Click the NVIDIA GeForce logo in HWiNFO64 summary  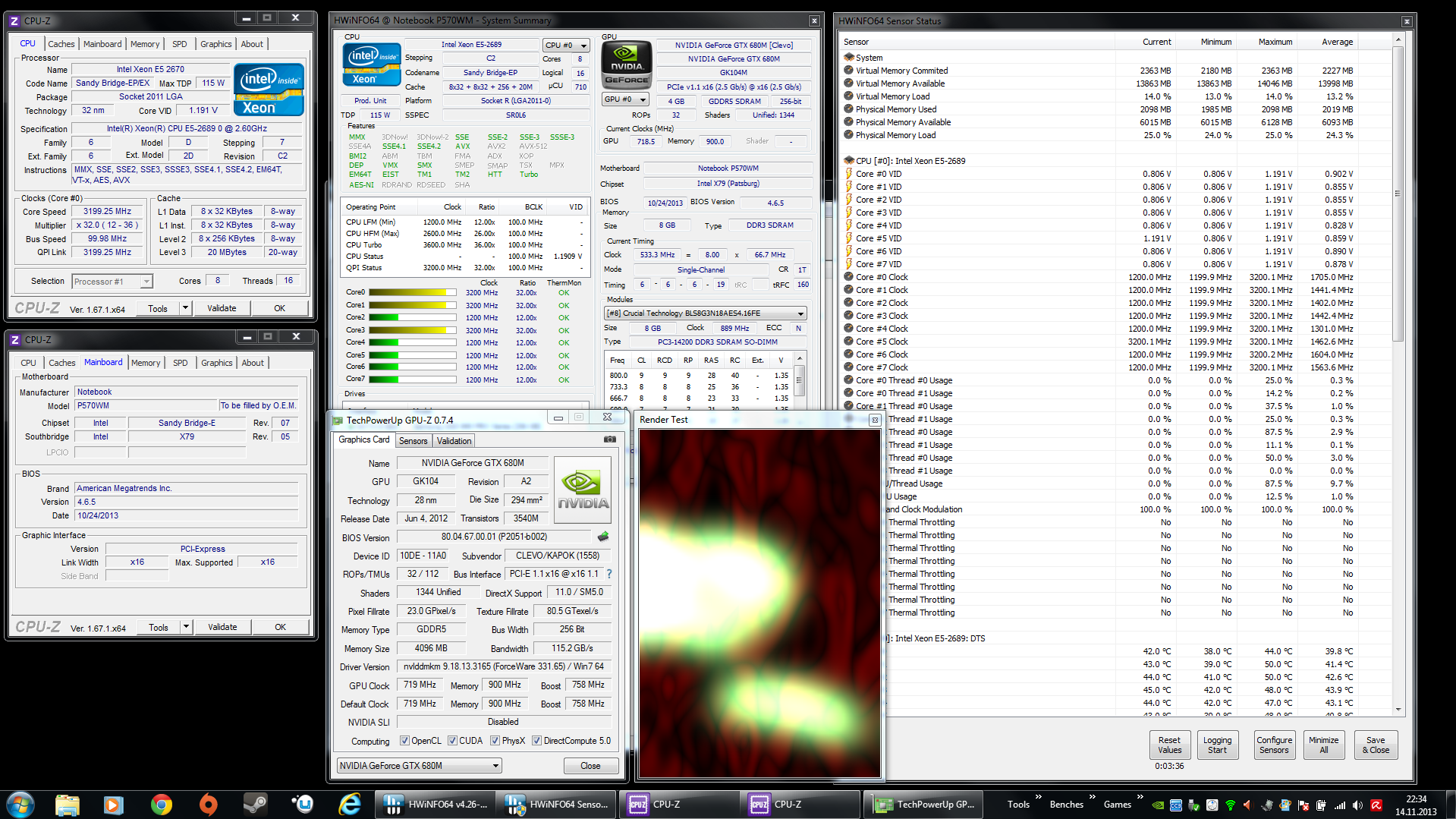pyautogui.click(x=627, y=64)
